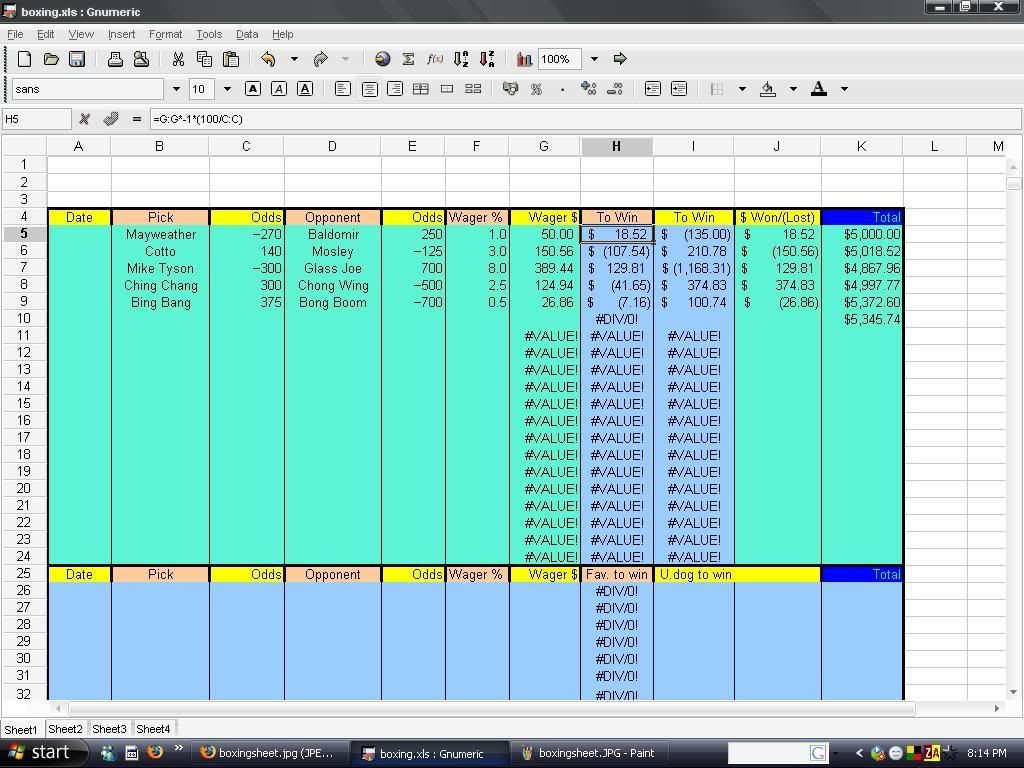1024x768 pixels.
Task: Increase displayed decimal places
Action: coord(590,89)
